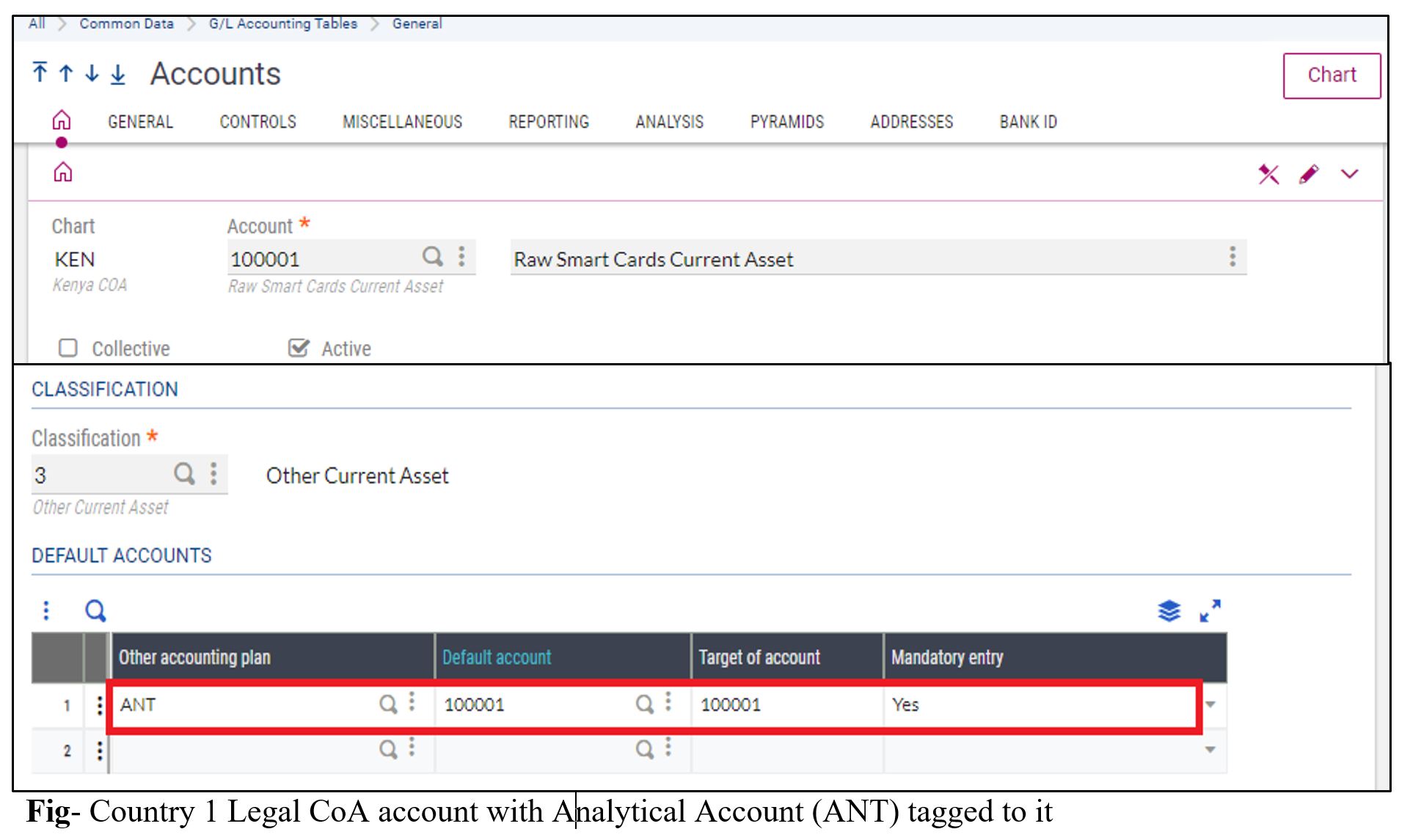Screen dimensions: 1410x840
Task: Click the pencil edit icon at top right
Action: coord(1309,174)
